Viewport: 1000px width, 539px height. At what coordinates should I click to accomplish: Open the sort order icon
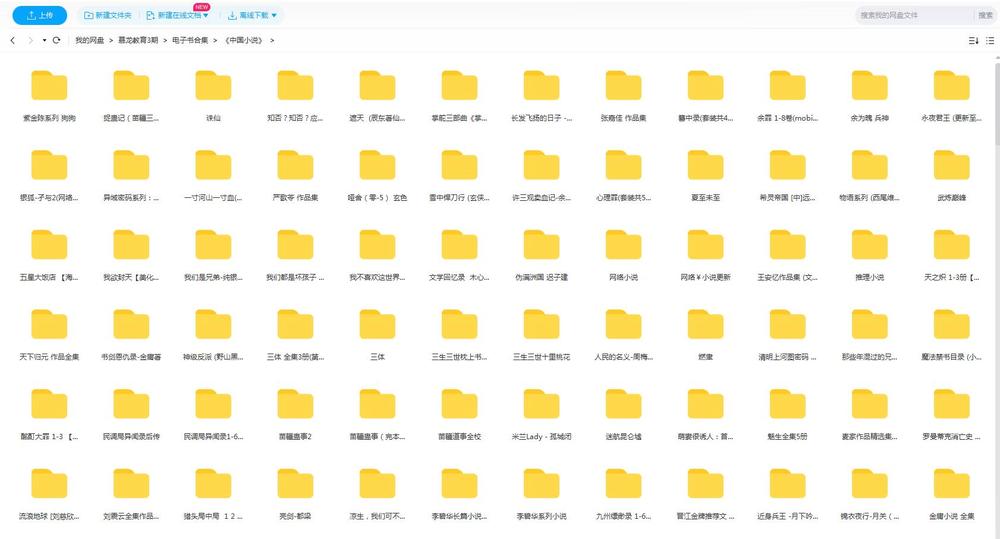(973, 40)
